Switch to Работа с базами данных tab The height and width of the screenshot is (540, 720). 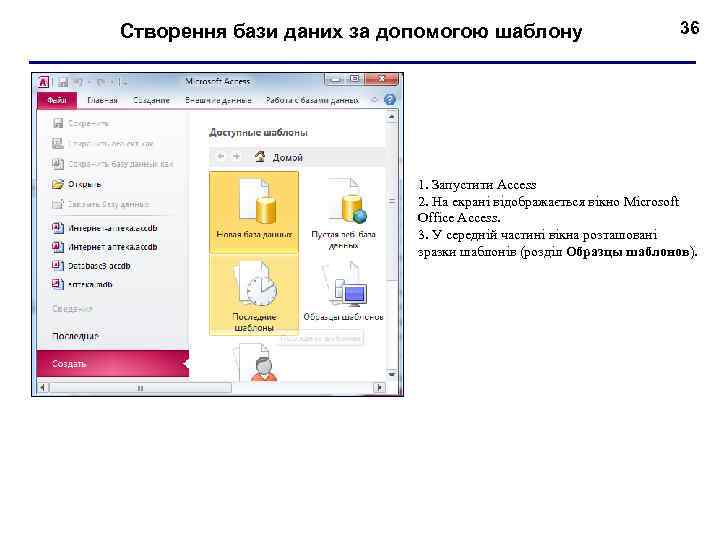(x=312, y=100)
